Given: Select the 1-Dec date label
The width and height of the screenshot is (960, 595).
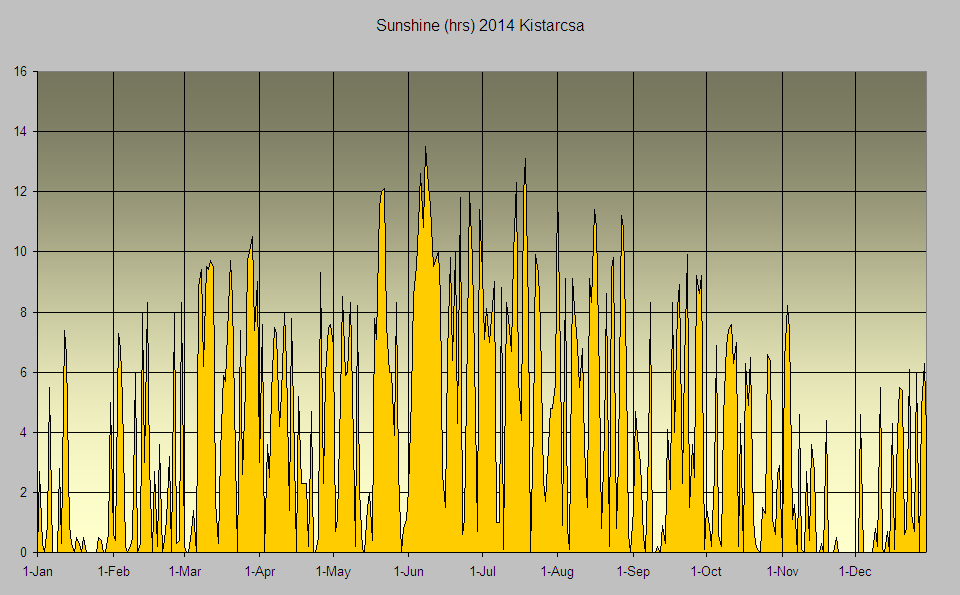Looking at the screenshot, I should point(855,572).
